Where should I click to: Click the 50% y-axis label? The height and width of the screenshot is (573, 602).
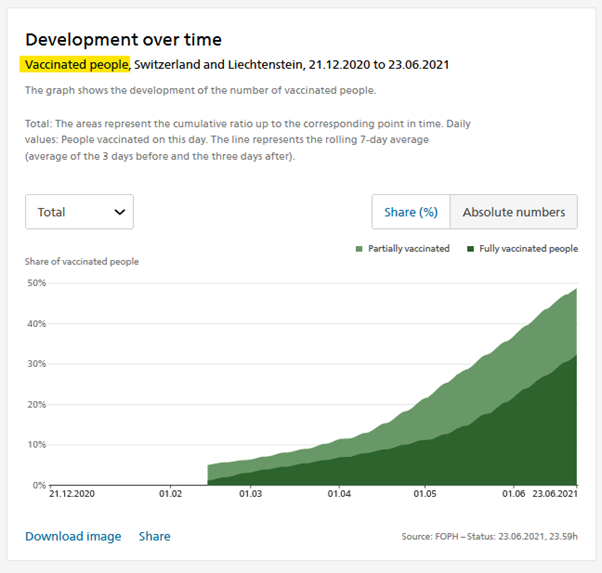coord(36,283)
